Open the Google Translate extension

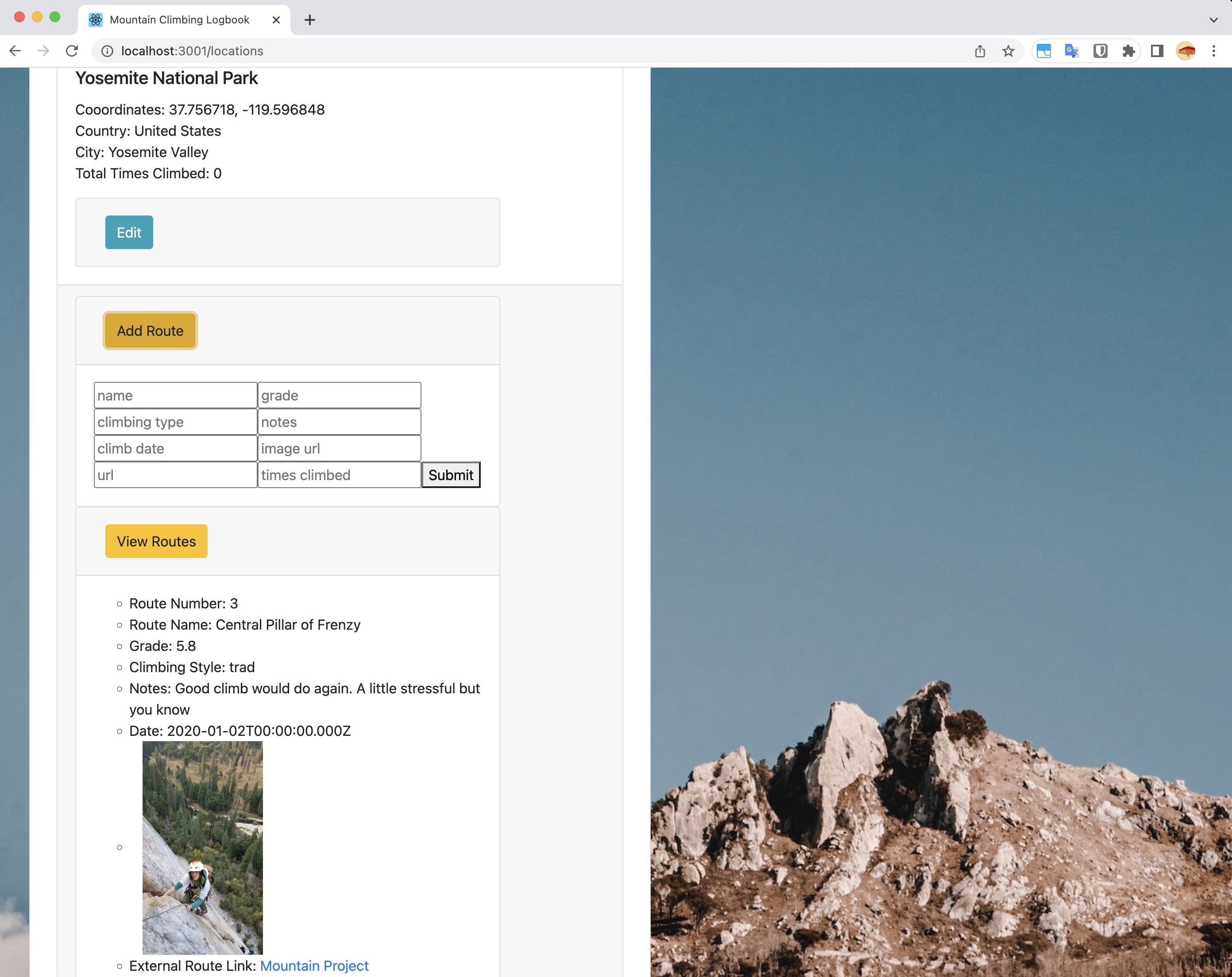tap(1071, 51)
